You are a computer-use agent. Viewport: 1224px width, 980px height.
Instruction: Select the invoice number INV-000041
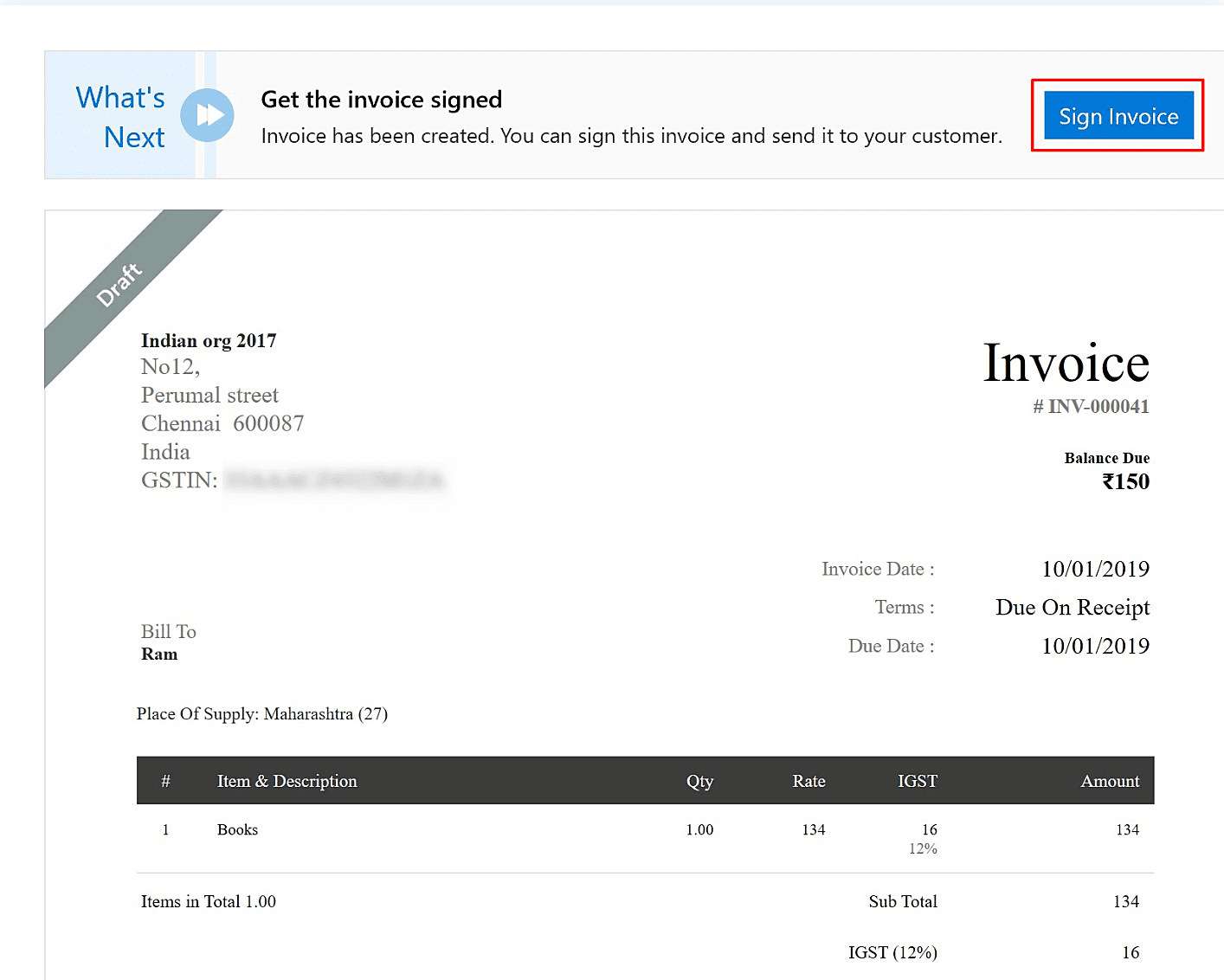(1092, 406)
